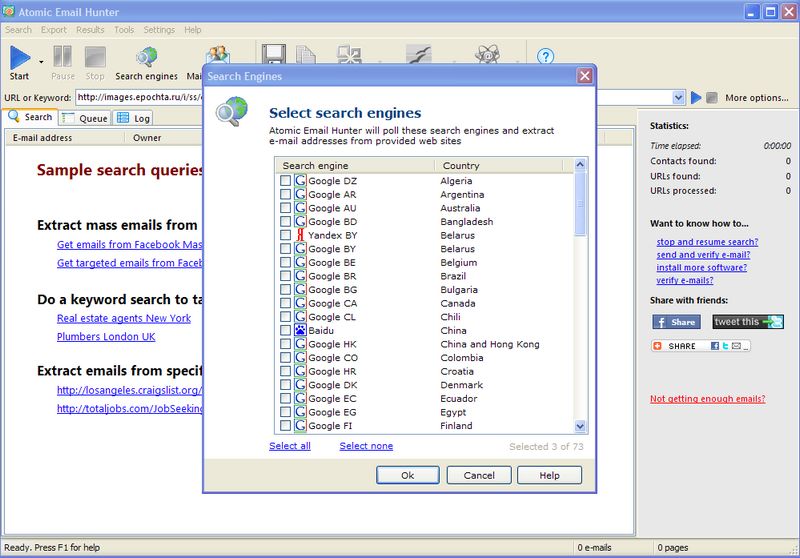Open Search engines toolbar icon

pyautogui.click(x=146, y=57)
